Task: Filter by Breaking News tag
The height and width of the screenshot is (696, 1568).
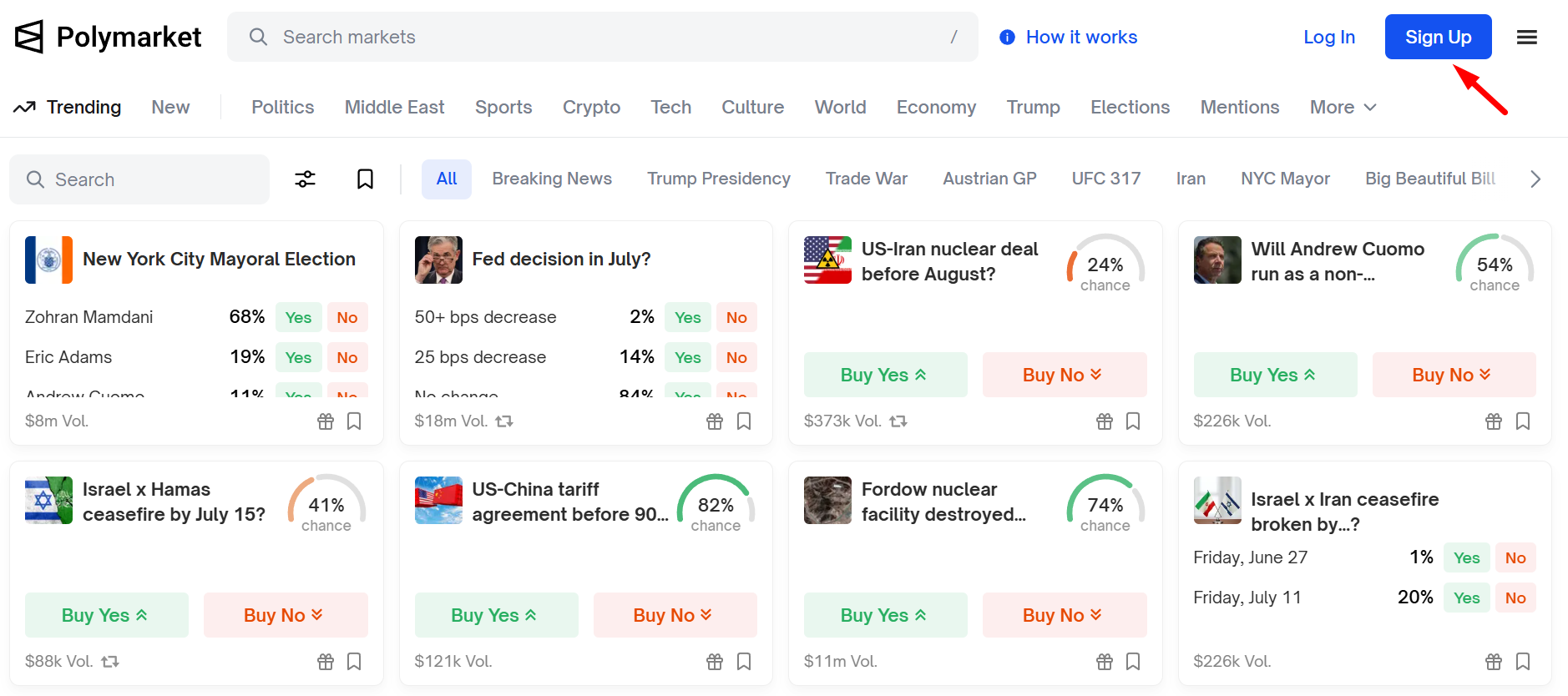Action: [552, 179]
